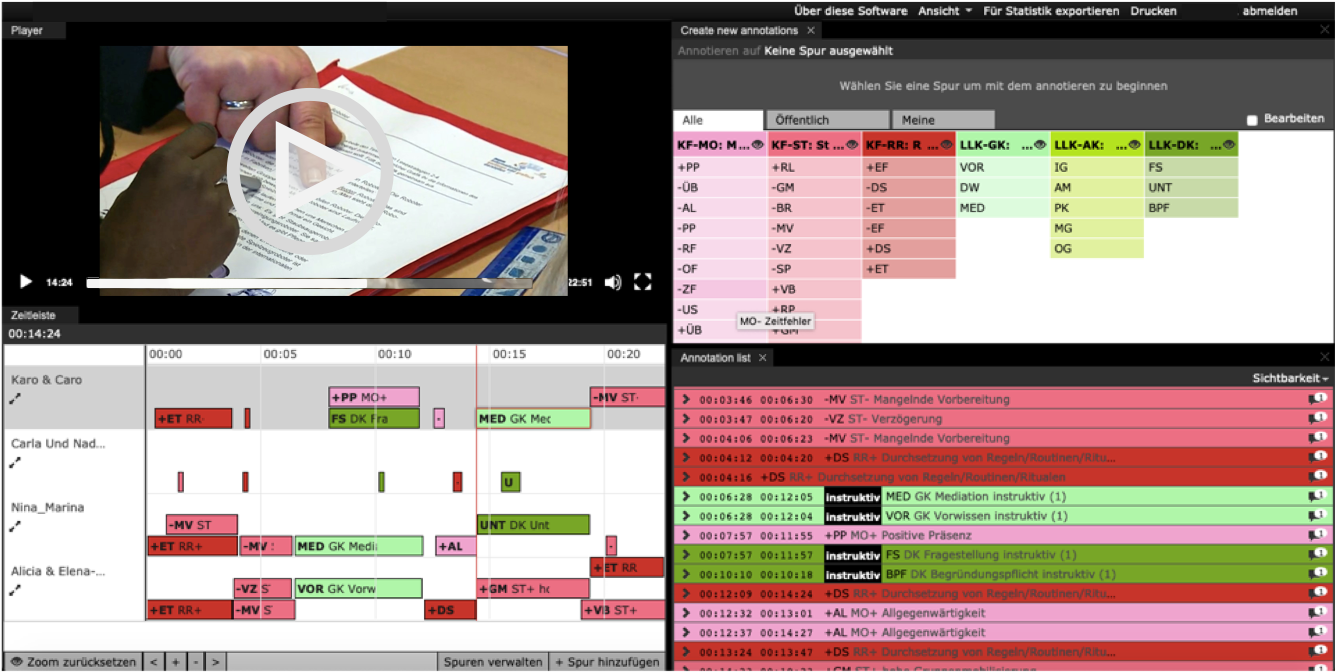
Task: Click the right arrow button in timeline toolbar
Action: point(215,662)
